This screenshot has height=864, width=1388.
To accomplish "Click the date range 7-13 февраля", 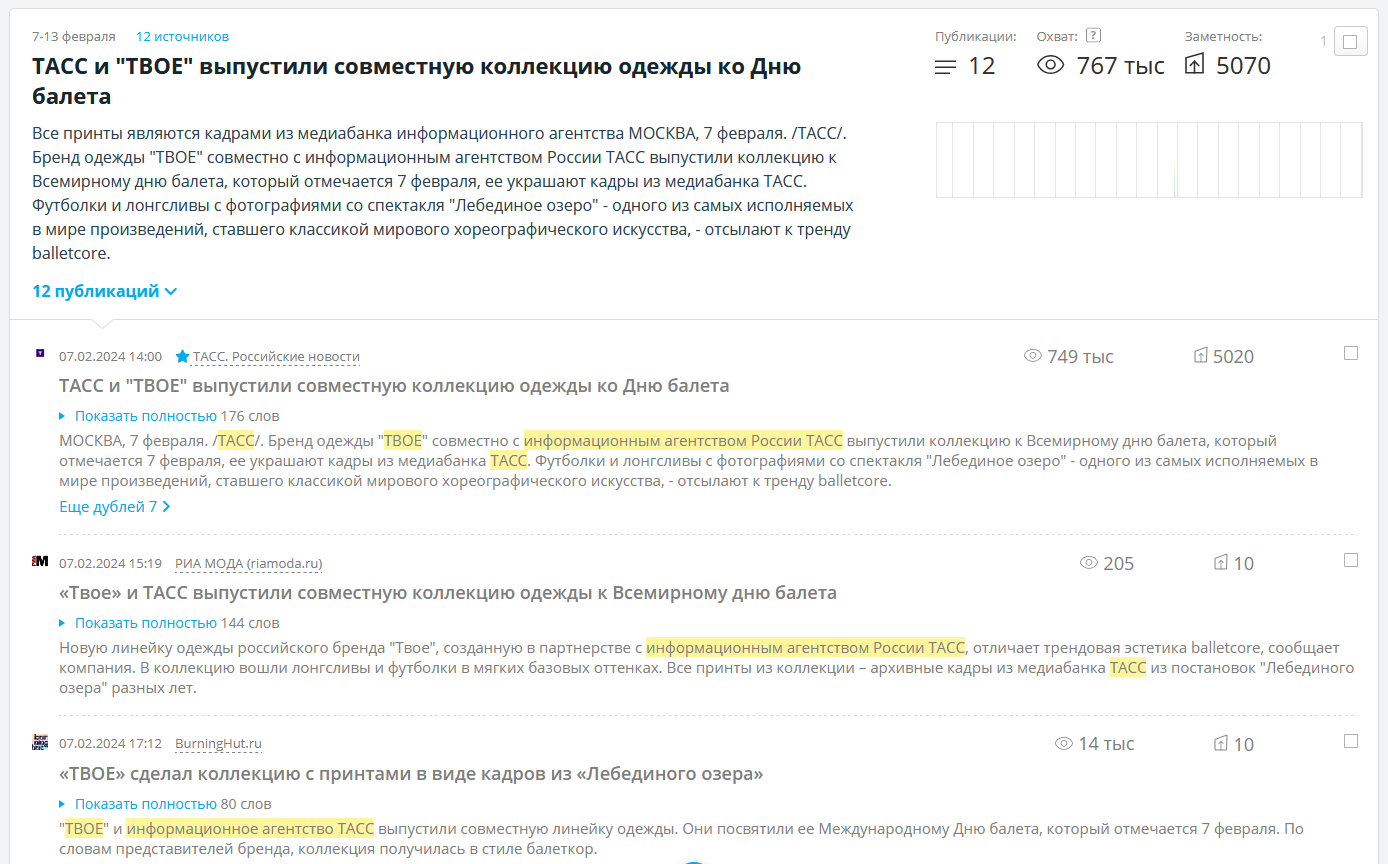I will [x=74, y=36].
